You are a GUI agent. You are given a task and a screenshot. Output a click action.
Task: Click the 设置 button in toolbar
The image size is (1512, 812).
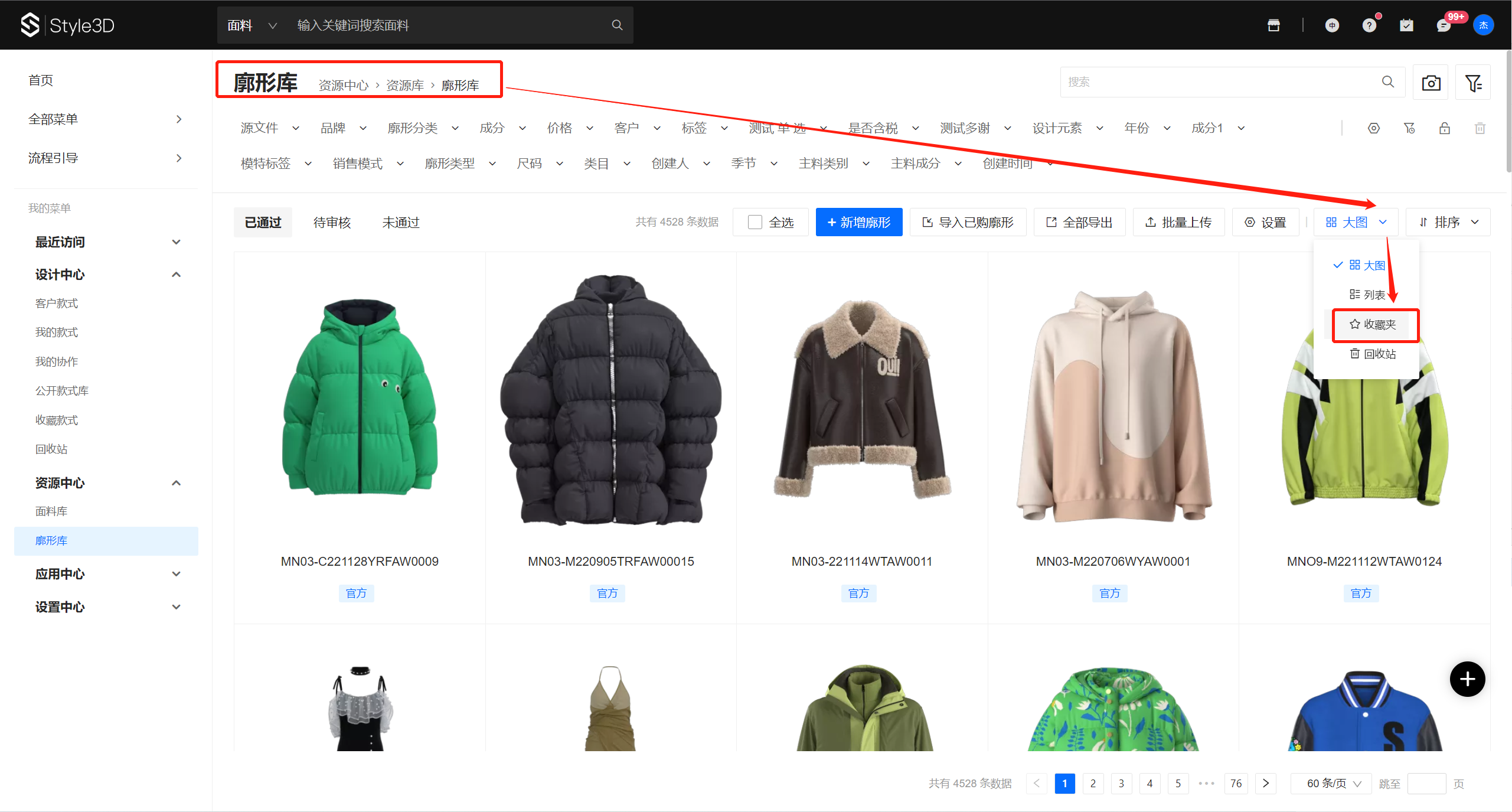(x=1265, y=222)
